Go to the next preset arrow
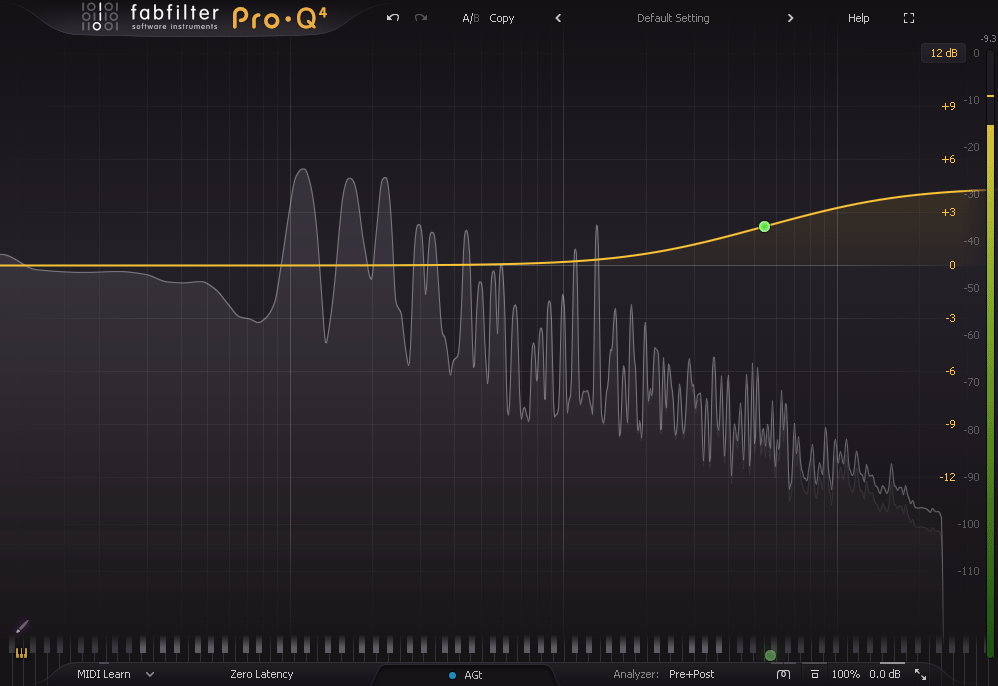The image size is (998, 686). click(x=791, y=18)
